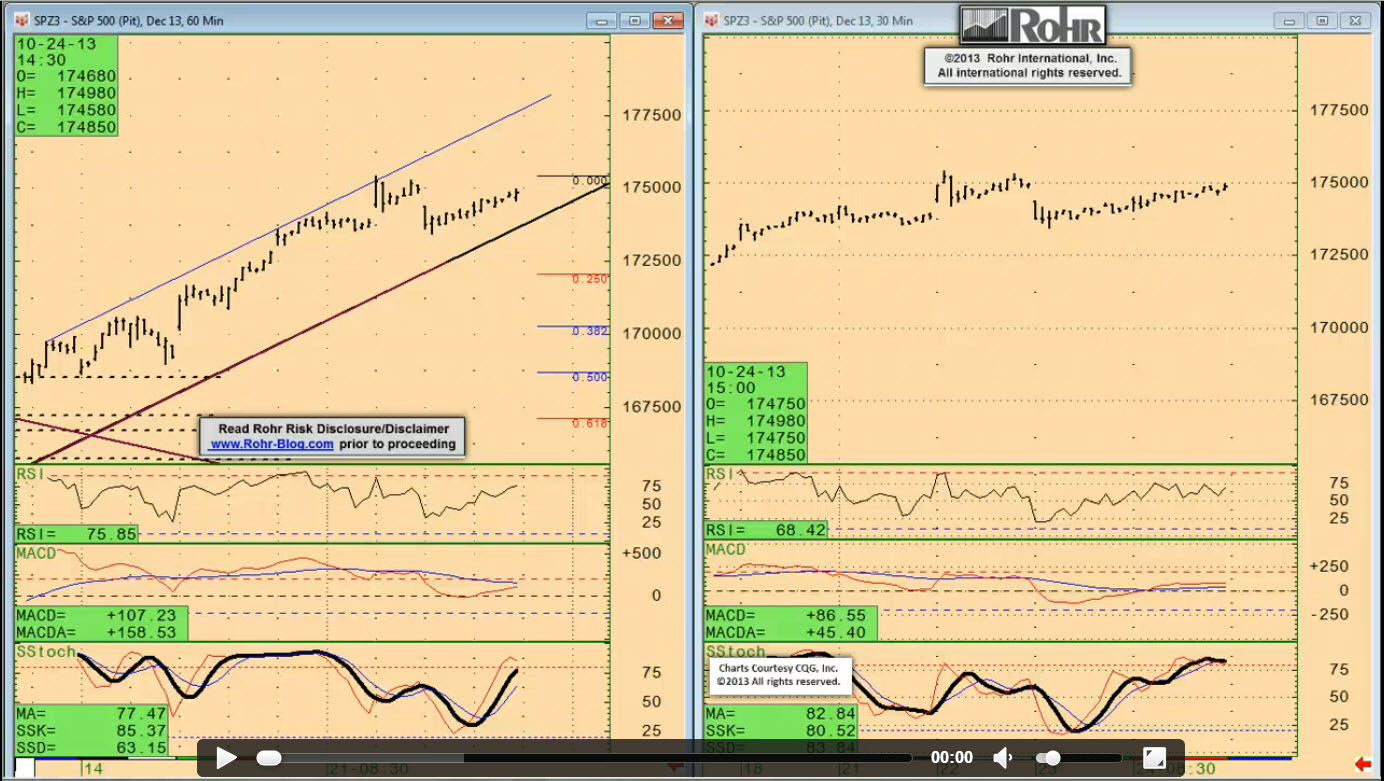The width and height of the screenshot is (1384, 781).
Task: Select the RSI label on 60 Min chart
Action: 31,474
